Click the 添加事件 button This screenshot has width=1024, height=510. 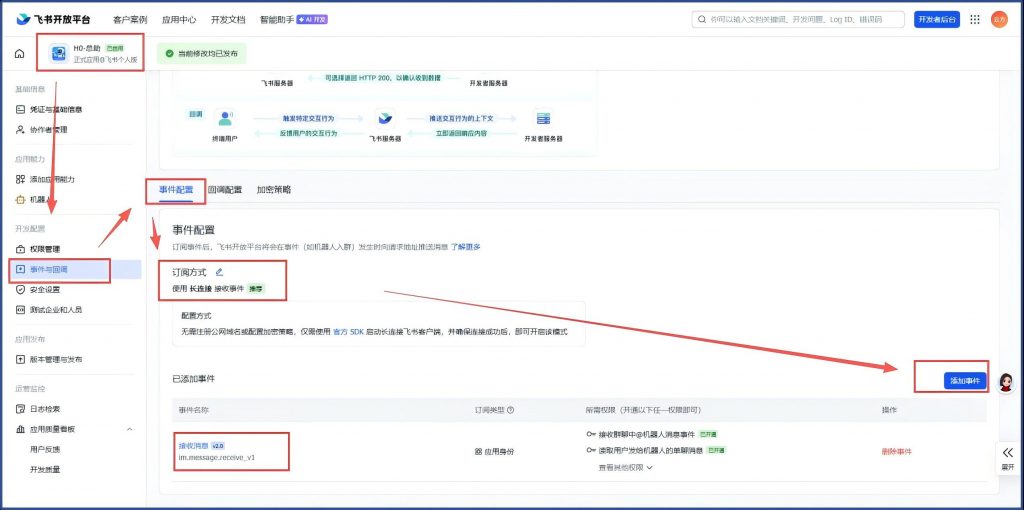pyautogui.click(x=965, y=381)
